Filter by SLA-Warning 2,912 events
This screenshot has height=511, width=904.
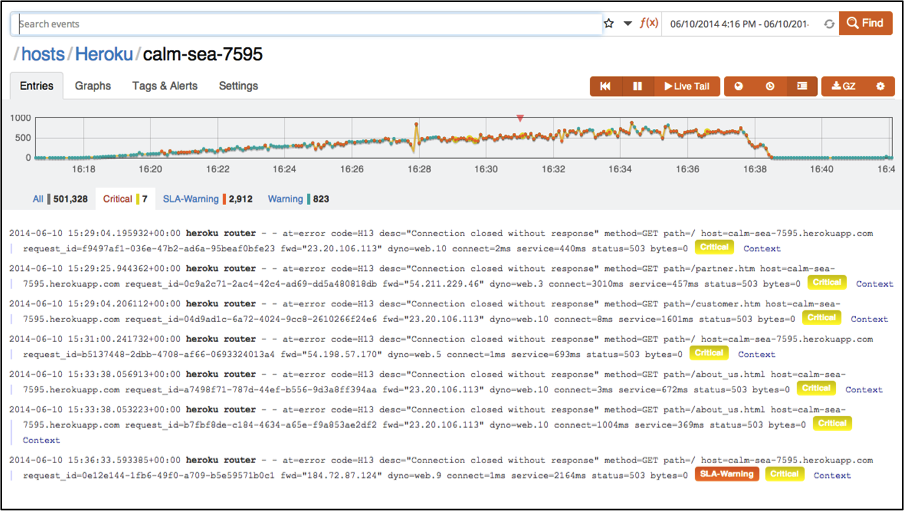208,199
